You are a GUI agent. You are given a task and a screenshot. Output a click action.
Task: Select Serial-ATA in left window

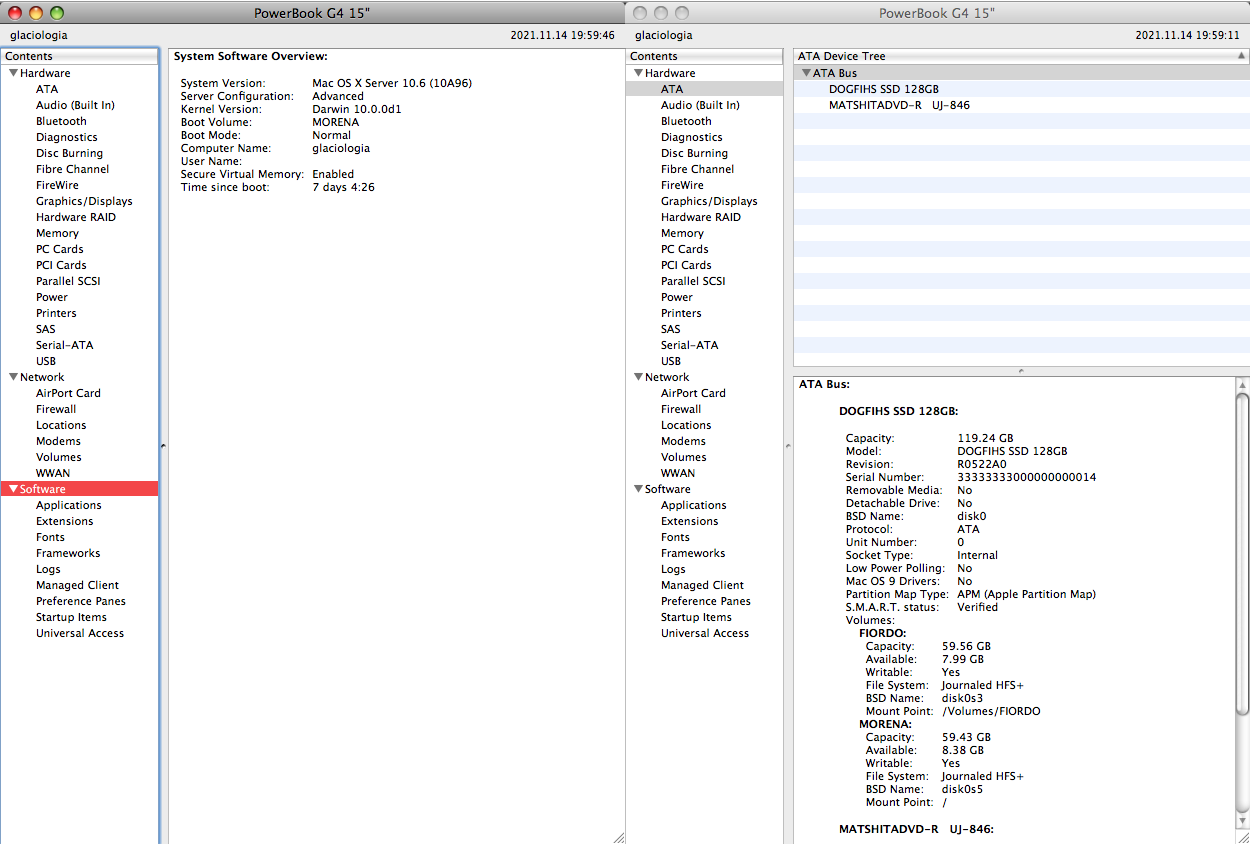[64, 345]
